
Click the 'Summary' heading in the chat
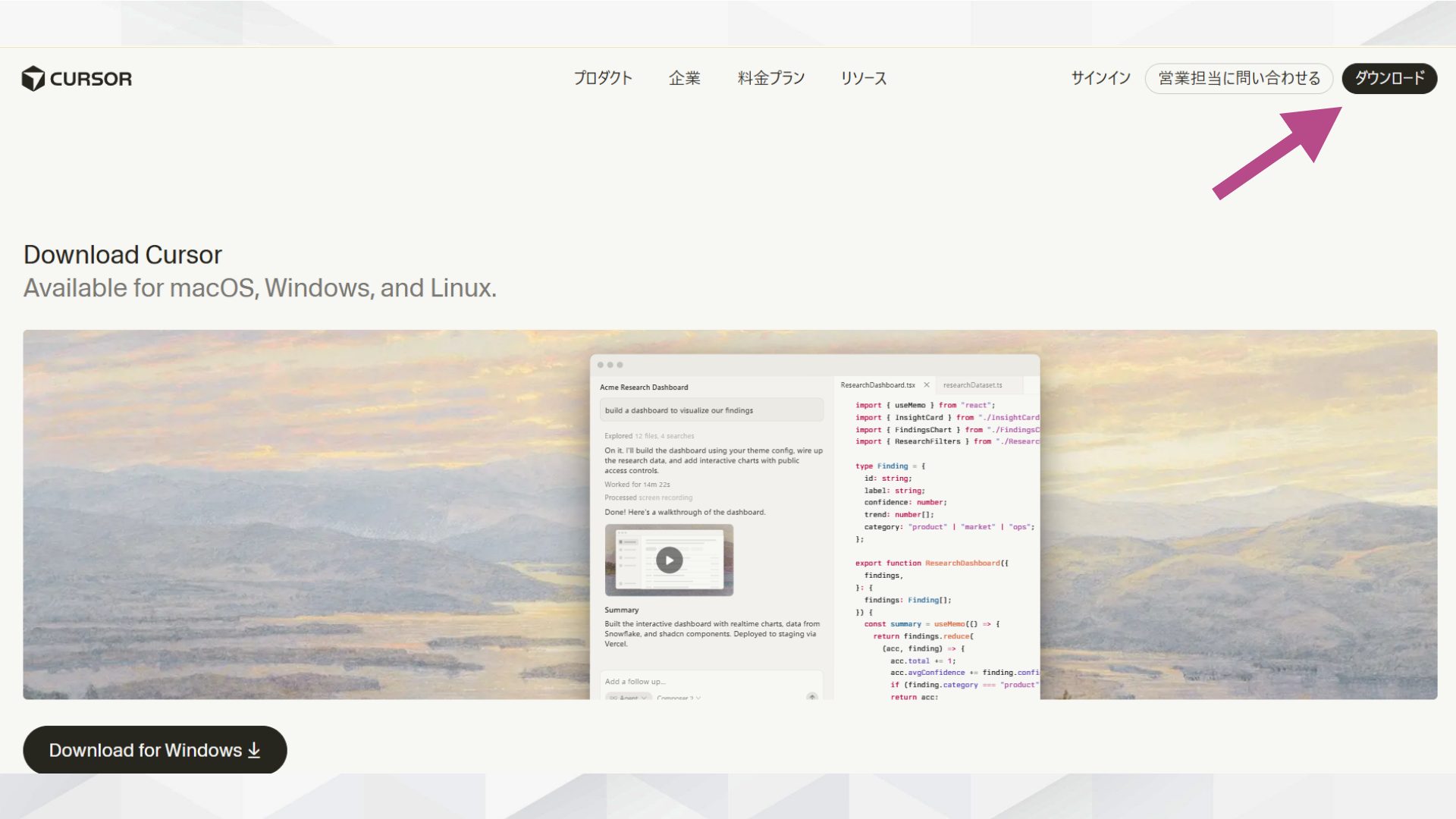621,610
